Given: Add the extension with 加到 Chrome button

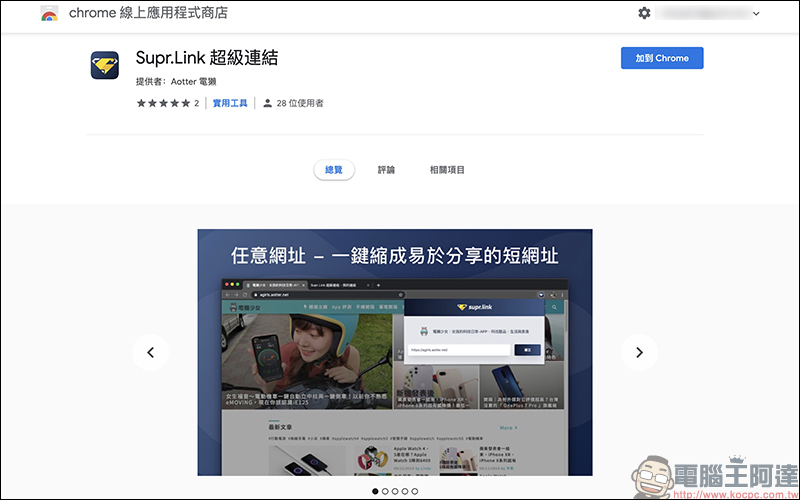Looking at the screenshot, I should coord(662,58).
